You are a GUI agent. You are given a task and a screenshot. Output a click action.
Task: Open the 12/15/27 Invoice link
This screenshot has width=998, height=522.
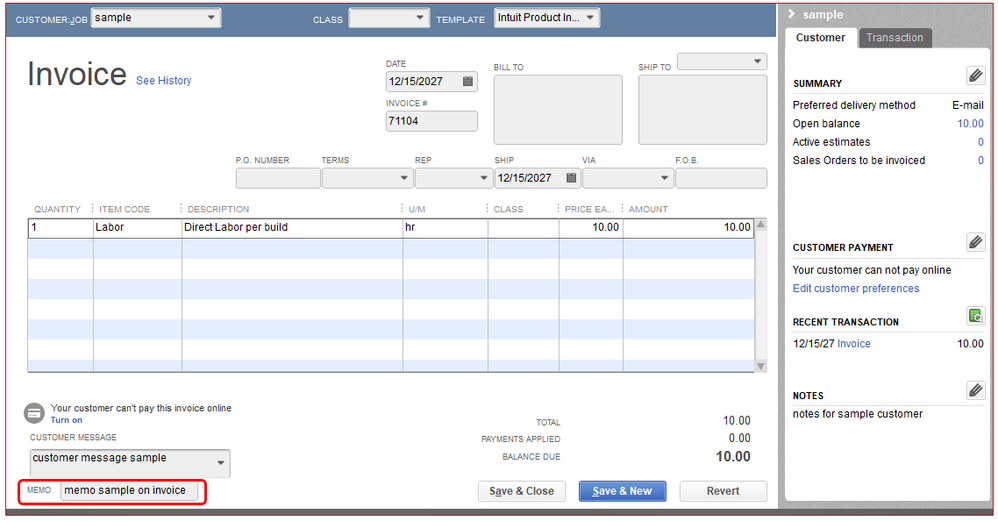pyautogui.click(x=854, y=344)
